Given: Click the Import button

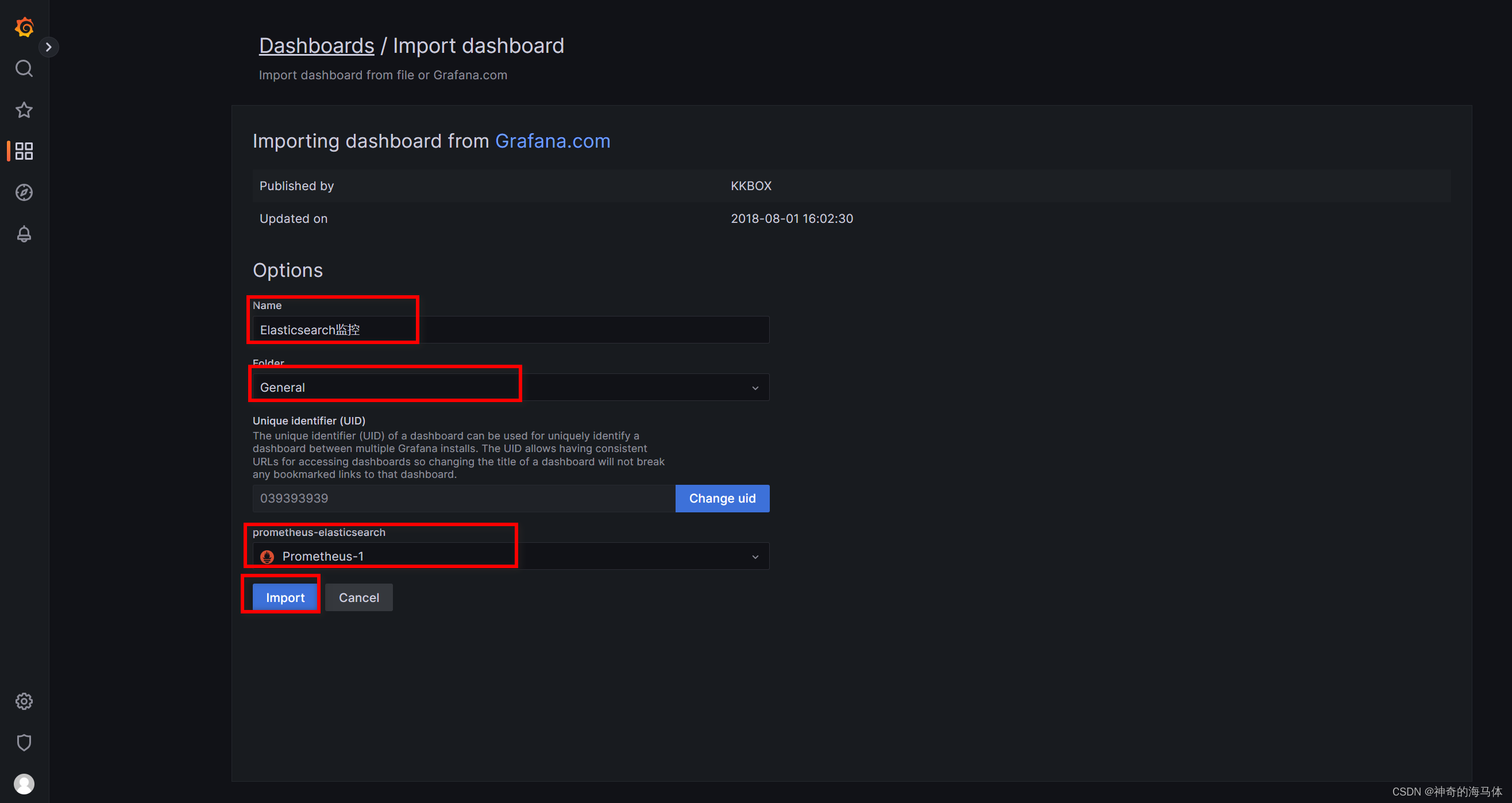Looking at the screenshot, I should 286,597.
